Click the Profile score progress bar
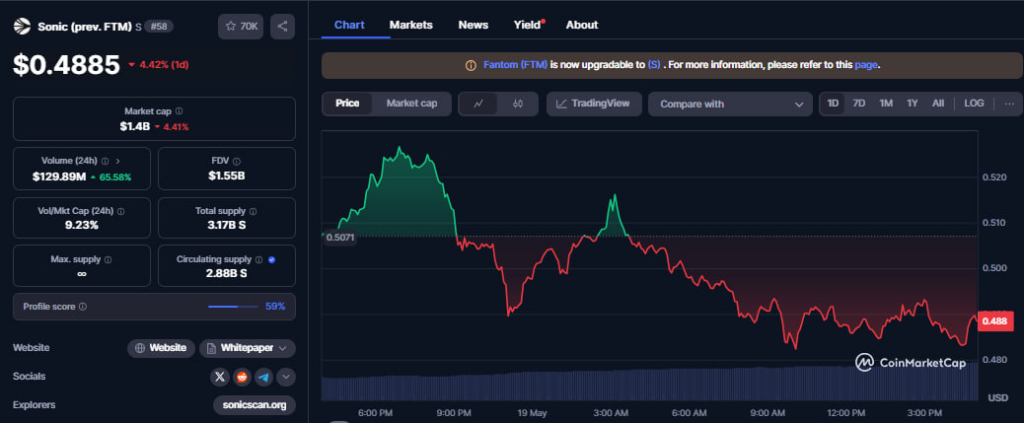1024x423 pixels. [235, 306]
